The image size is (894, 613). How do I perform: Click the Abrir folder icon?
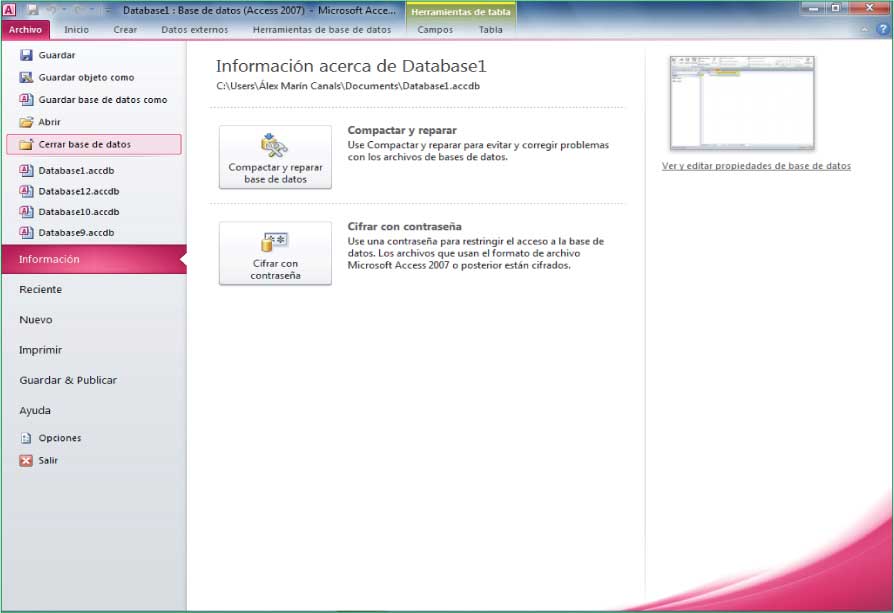(x=26, y=122)
